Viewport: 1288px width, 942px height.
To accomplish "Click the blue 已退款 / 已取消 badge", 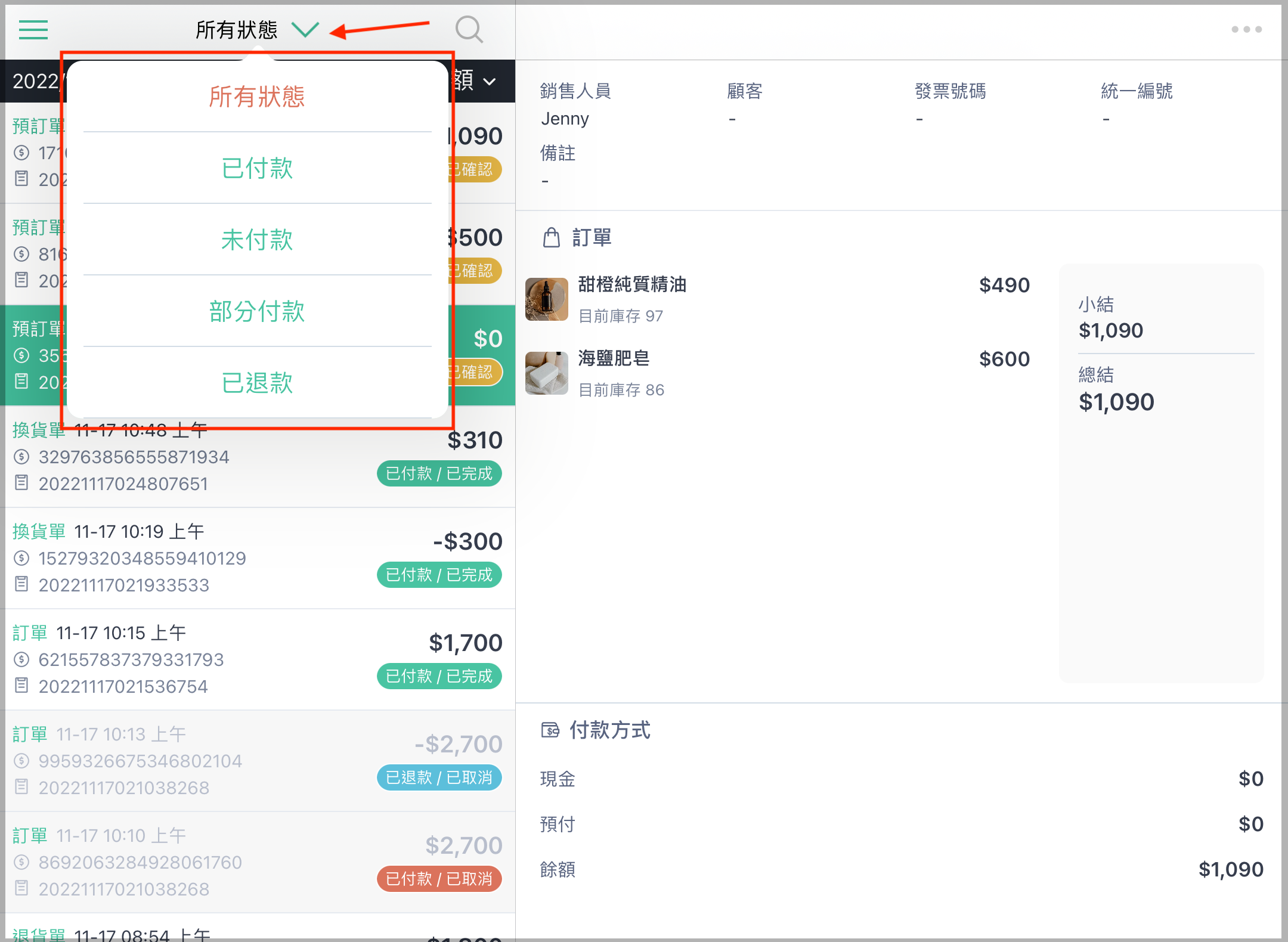I will 439,777.
